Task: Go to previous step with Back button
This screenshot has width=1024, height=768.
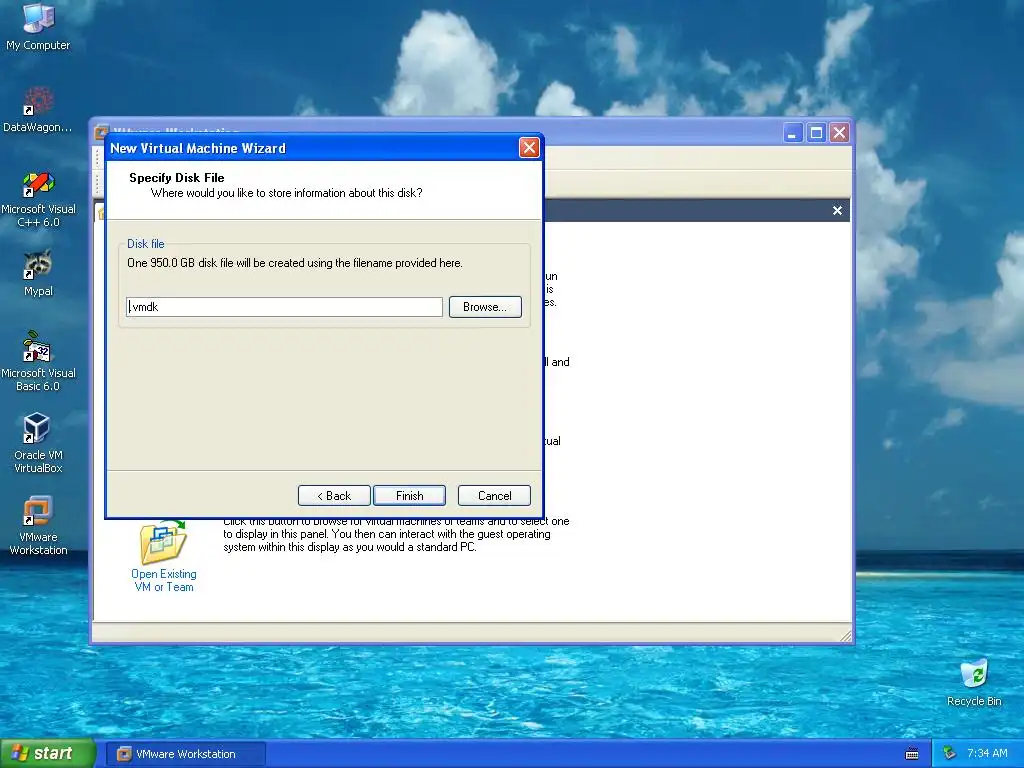Action: 334,496
